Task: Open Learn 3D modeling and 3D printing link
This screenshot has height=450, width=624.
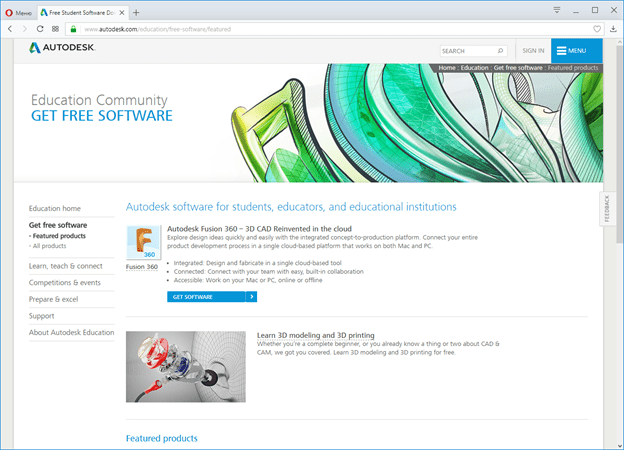Action: click(316, 335)
